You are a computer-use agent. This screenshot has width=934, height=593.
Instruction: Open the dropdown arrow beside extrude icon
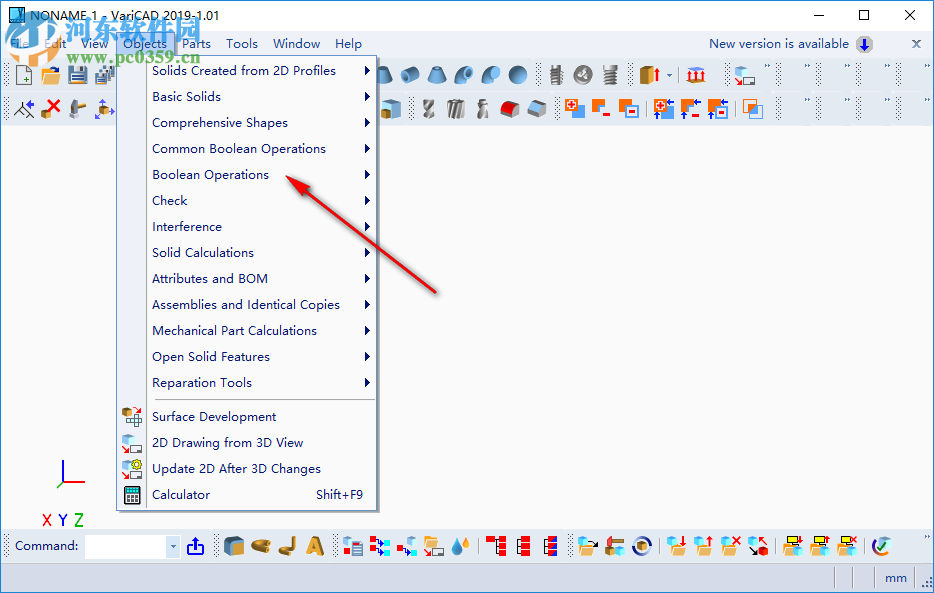coord(670,76)
